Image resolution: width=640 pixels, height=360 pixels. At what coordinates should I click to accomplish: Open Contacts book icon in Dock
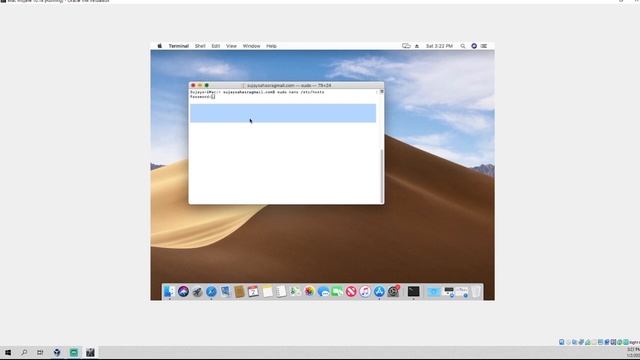tap(239, 291)
